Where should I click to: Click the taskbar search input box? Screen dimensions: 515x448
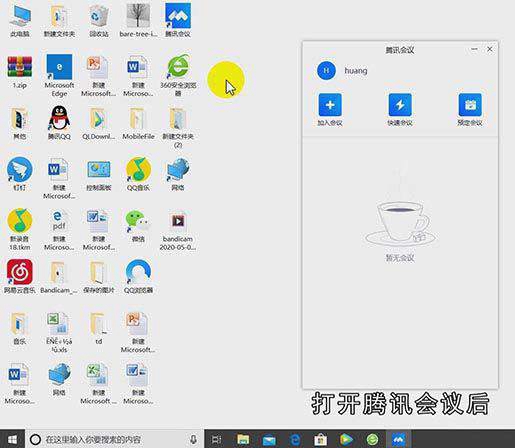[114, 439]
